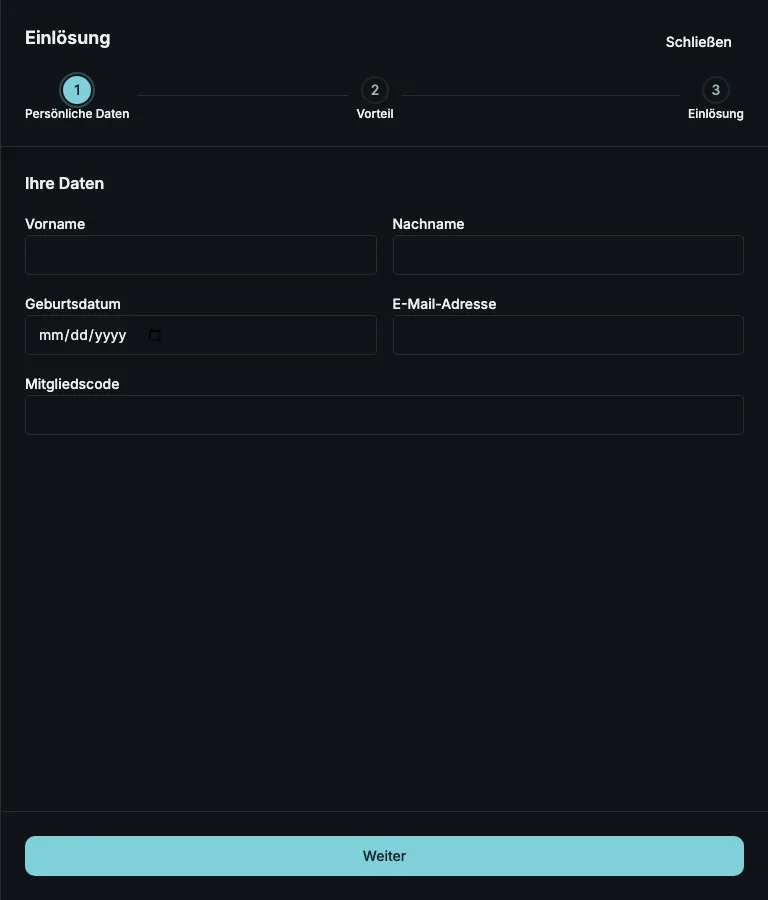
Task: Focus the Vorname input field
Action: point(201,255)
